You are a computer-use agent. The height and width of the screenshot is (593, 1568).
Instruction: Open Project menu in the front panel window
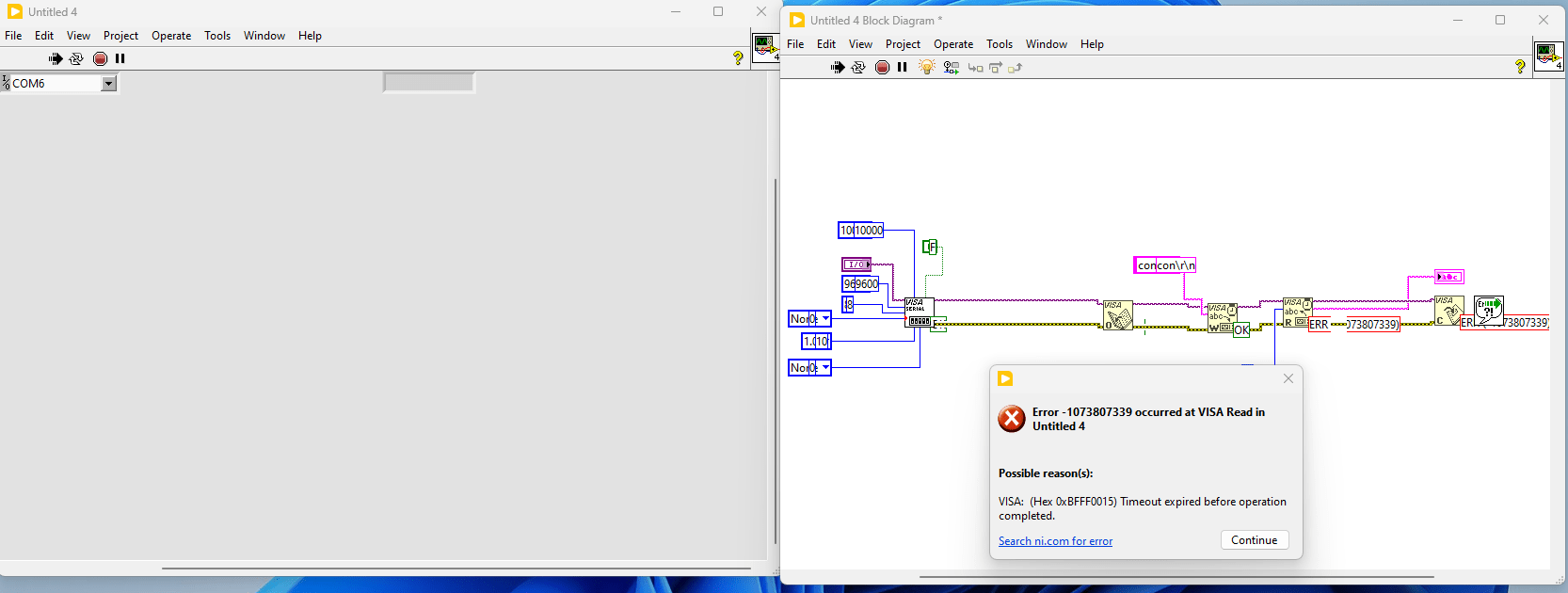coord(120,36)
